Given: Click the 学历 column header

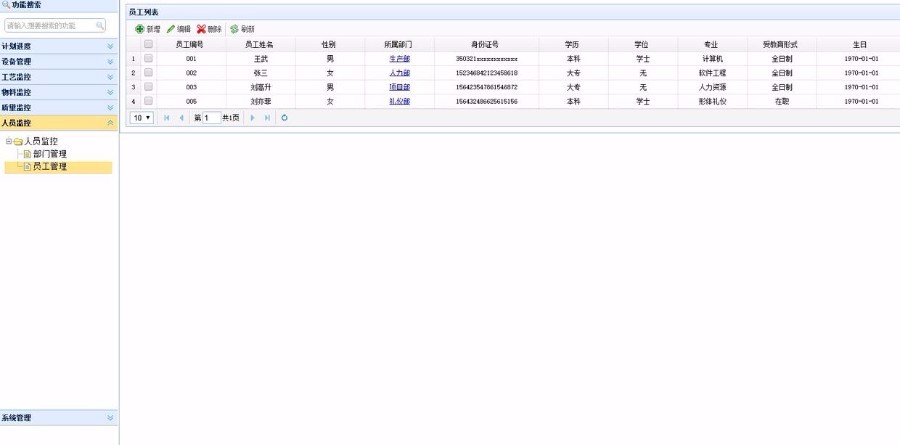Looking at the screenshot, I should click(573, 44).
